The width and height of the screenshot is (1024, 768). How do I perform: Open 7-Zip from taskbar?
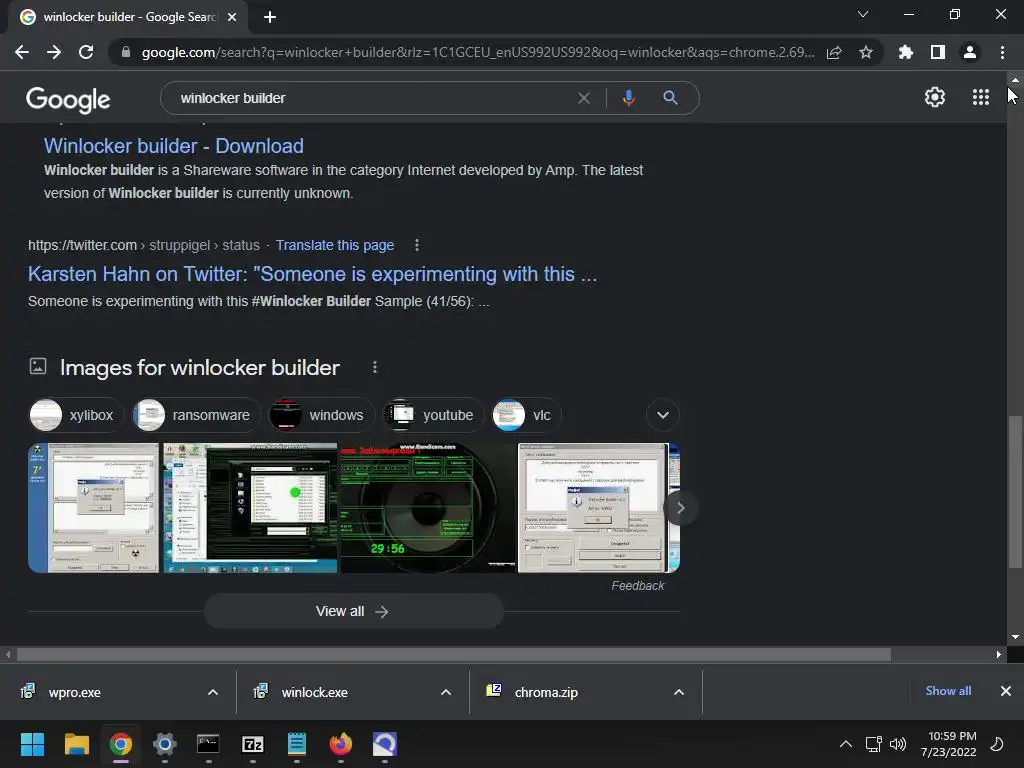[253, 744]
